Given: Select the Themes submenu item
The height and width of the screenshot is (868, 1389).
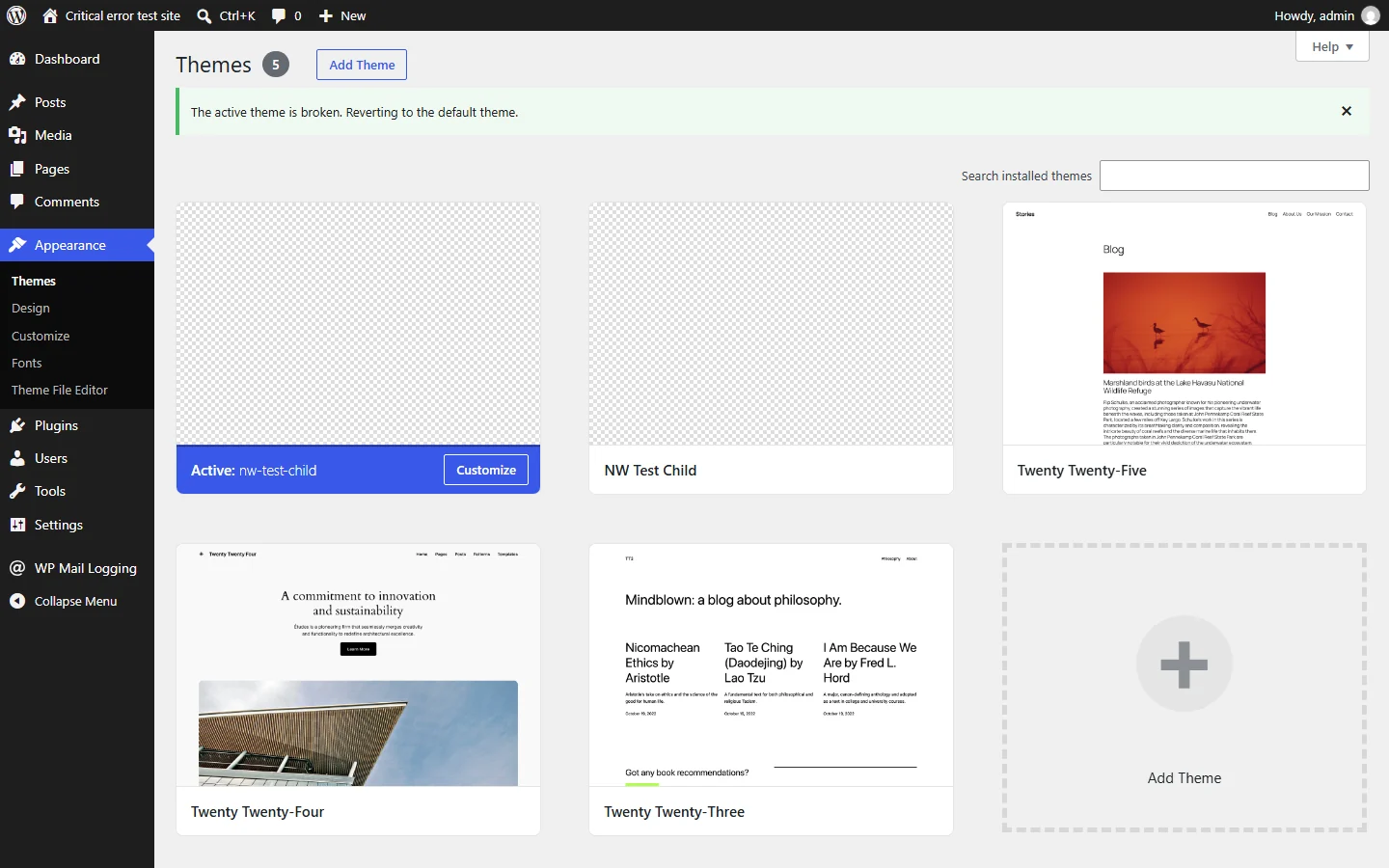Looking at the screenshot, I should point(34,281).
